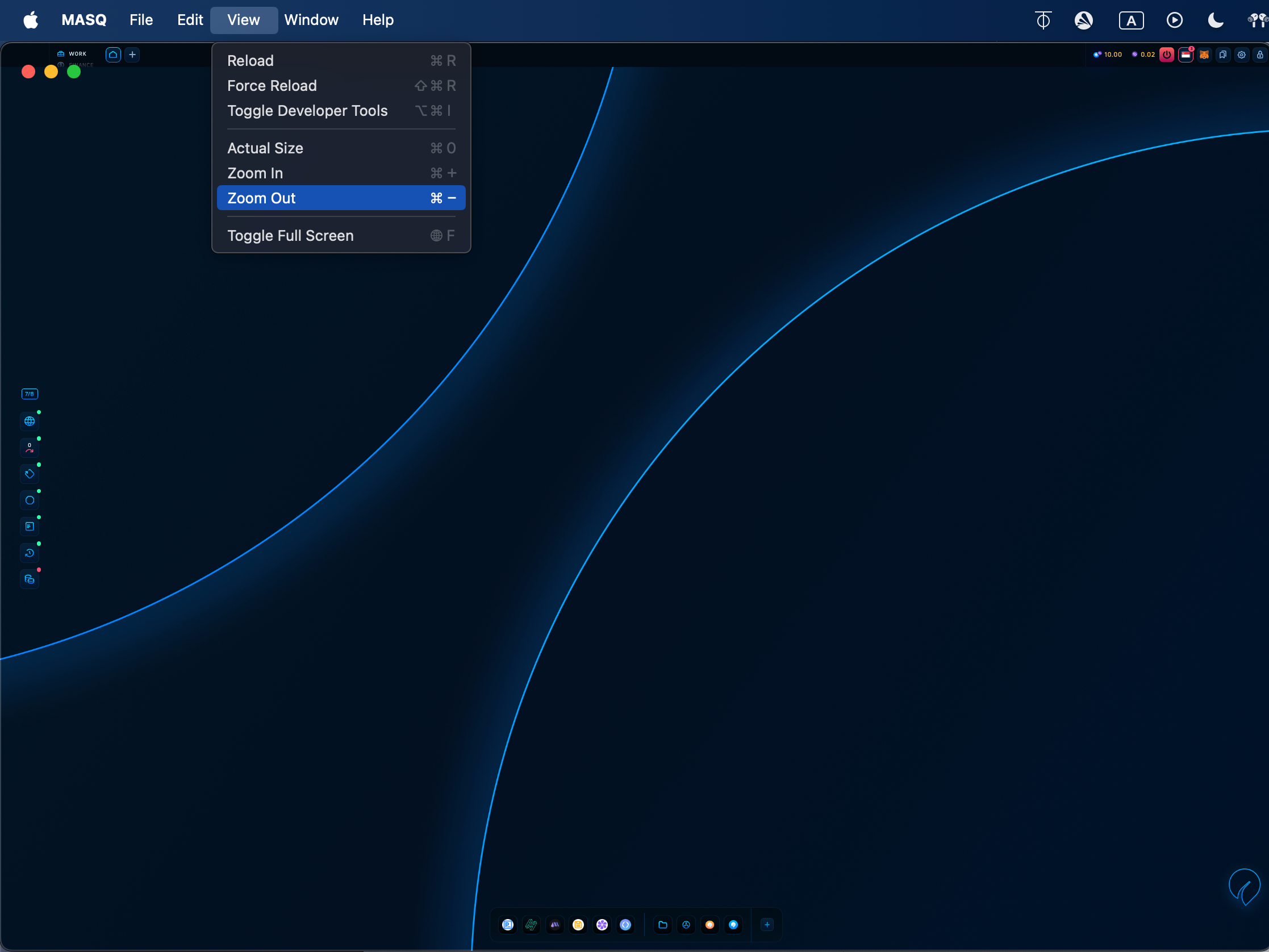Open the Help menu
Screen dimensions: 1269x952
378,20
